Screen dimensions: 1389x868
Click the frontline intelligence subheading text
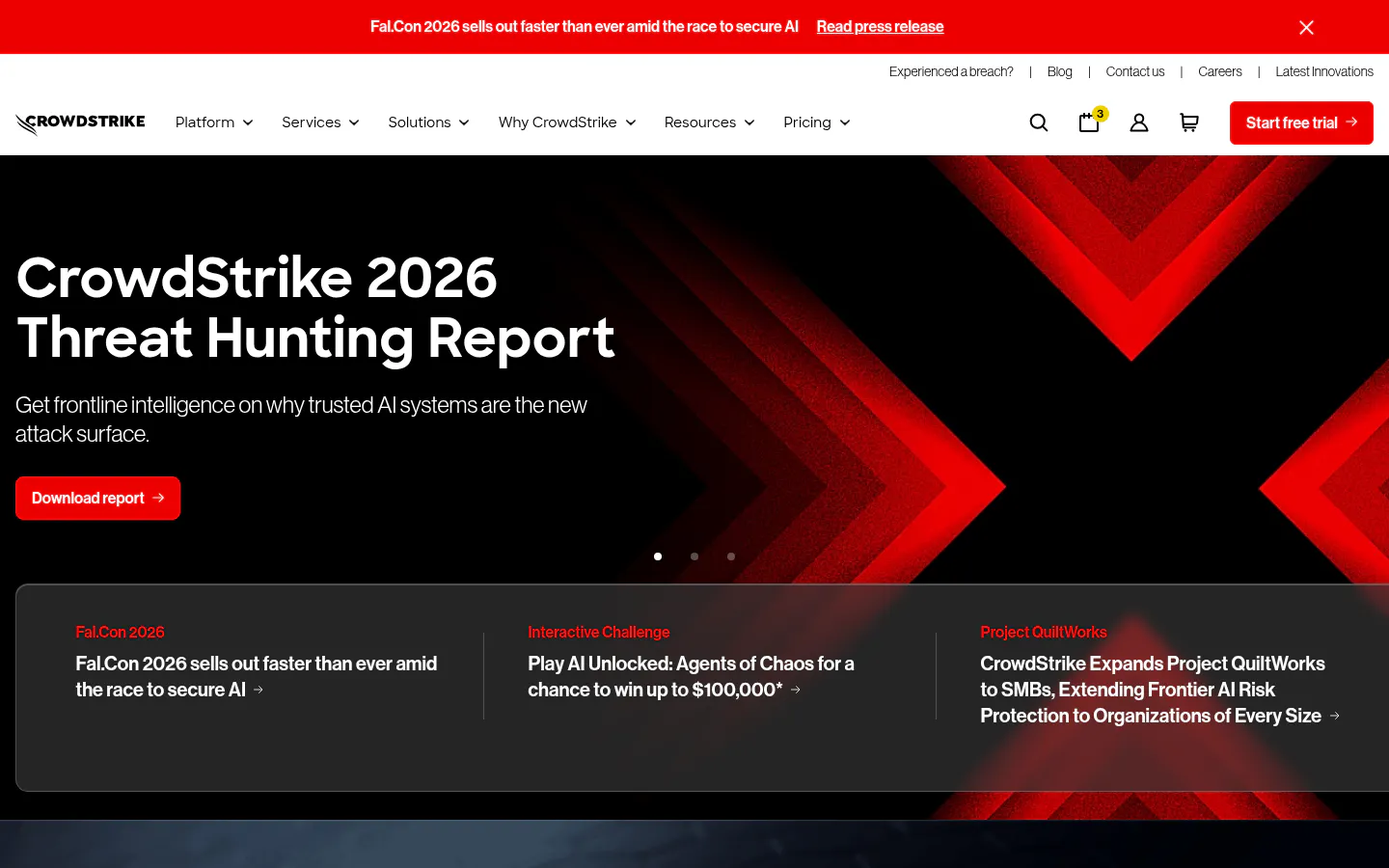point(301,420)
